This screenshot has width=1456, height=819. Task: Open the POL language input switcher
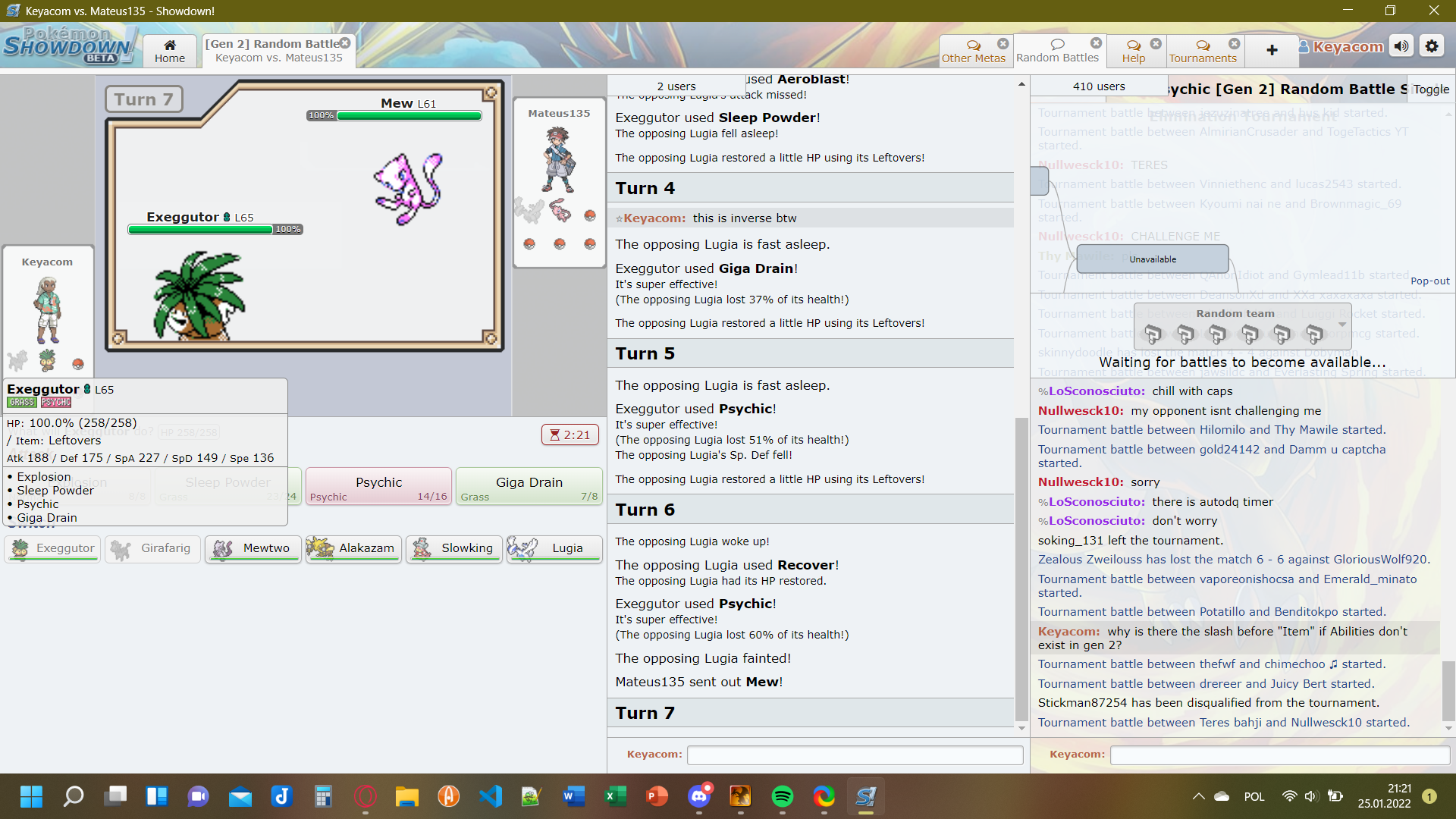click(x=1254, y=796)
